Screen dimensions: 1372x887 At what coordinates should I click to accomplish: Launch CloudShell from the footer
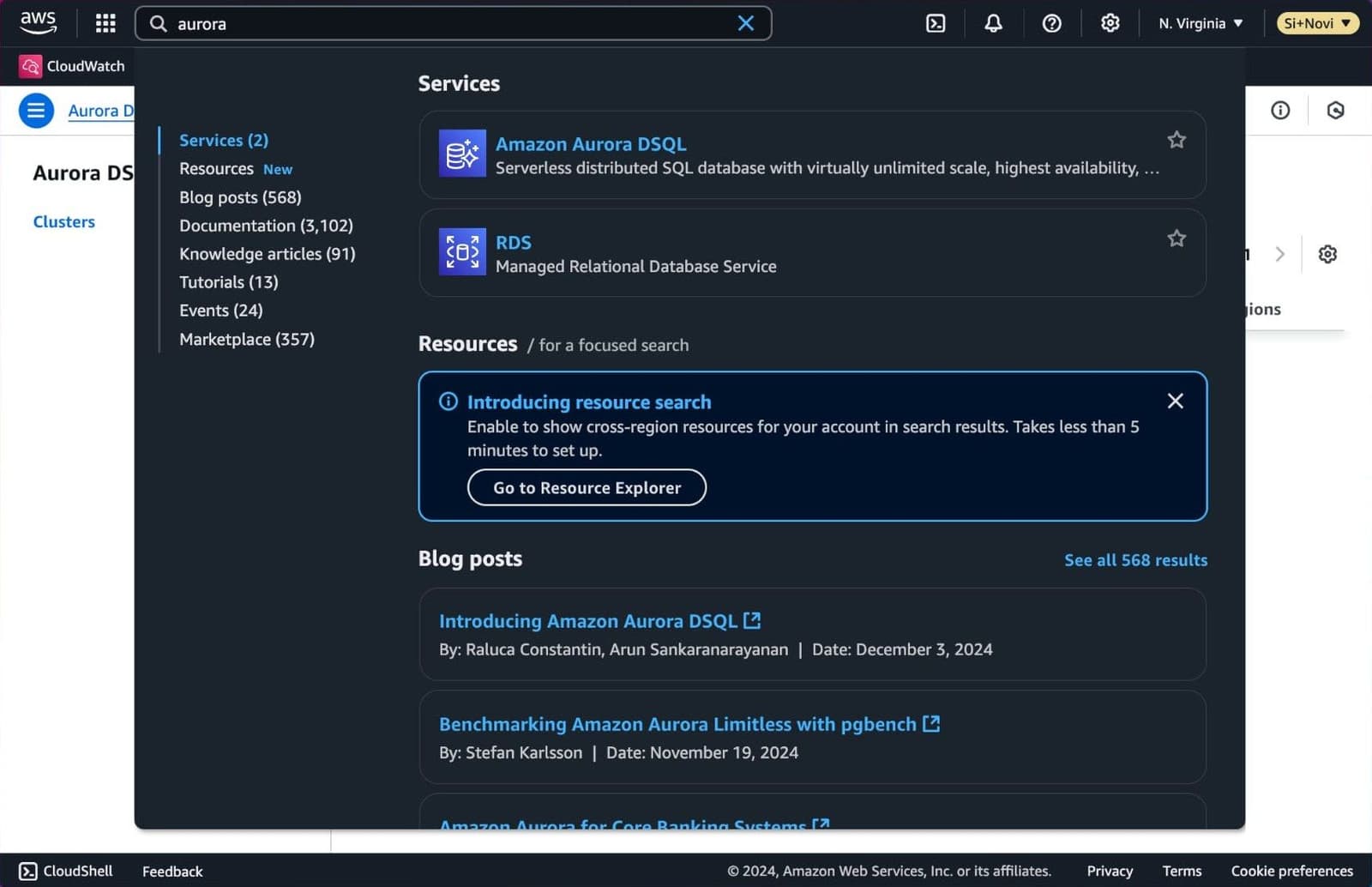click(66, 871)
